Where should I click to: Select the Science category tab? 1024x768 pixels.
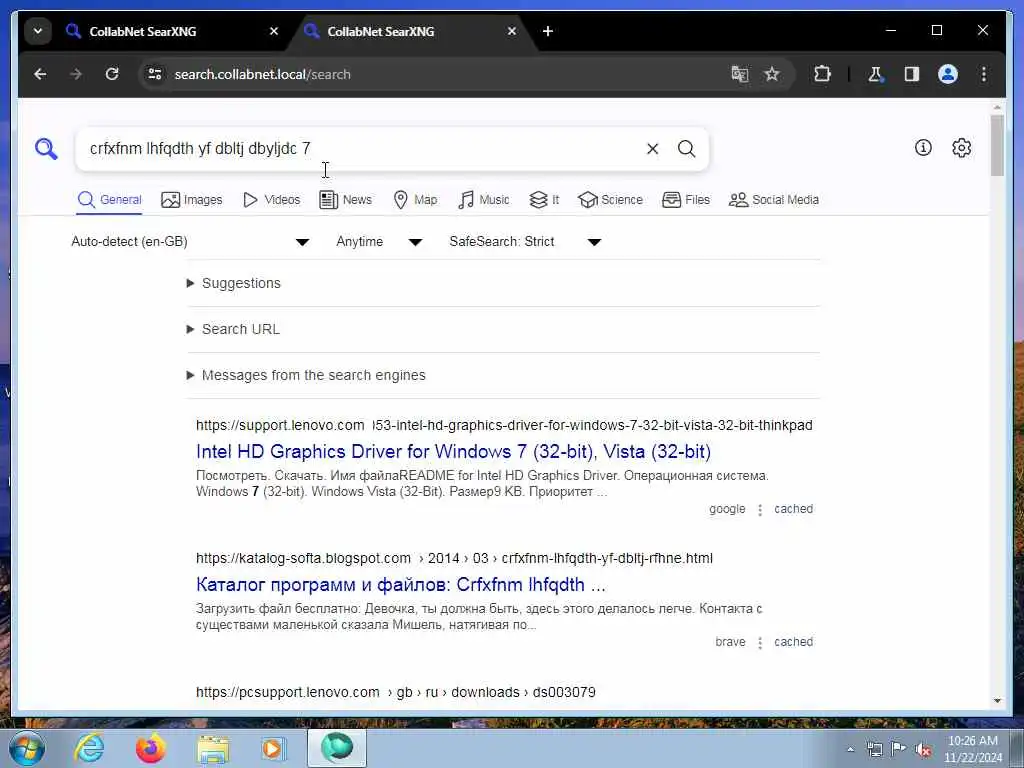pyautogui.click(x=611, y=200)
